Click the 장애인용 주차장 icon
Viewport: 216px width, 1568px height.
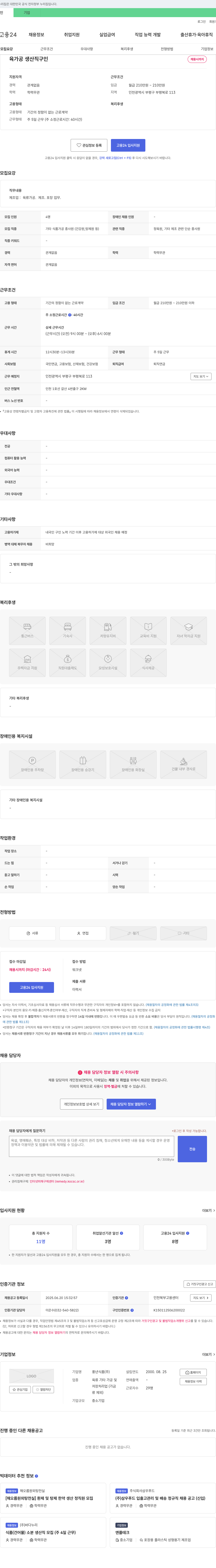point(32,765)
